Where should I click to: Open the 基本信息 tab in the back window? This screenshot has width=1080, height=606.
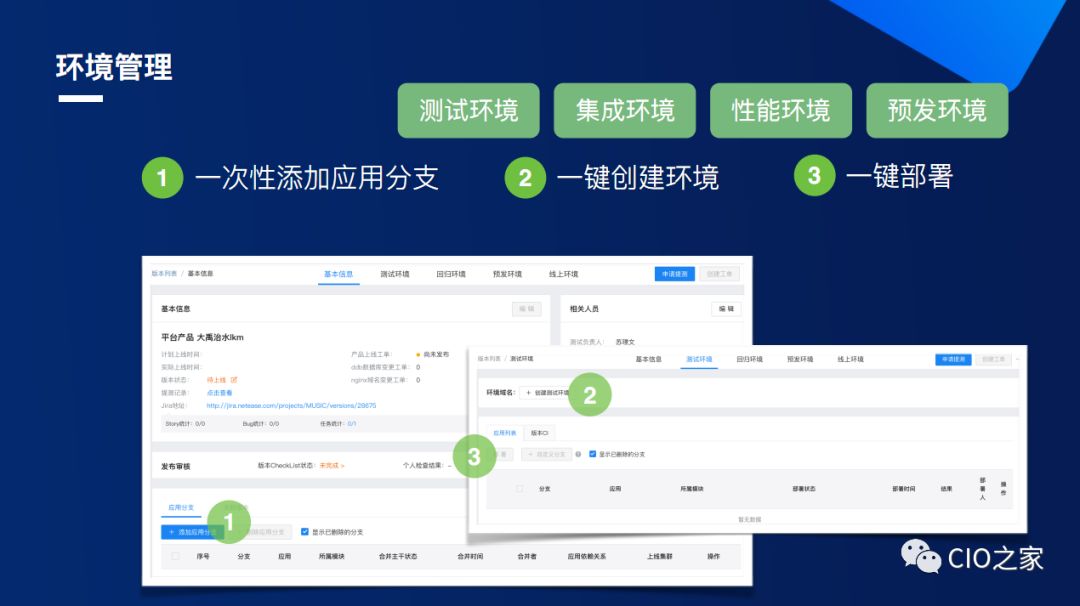[338, 274]
